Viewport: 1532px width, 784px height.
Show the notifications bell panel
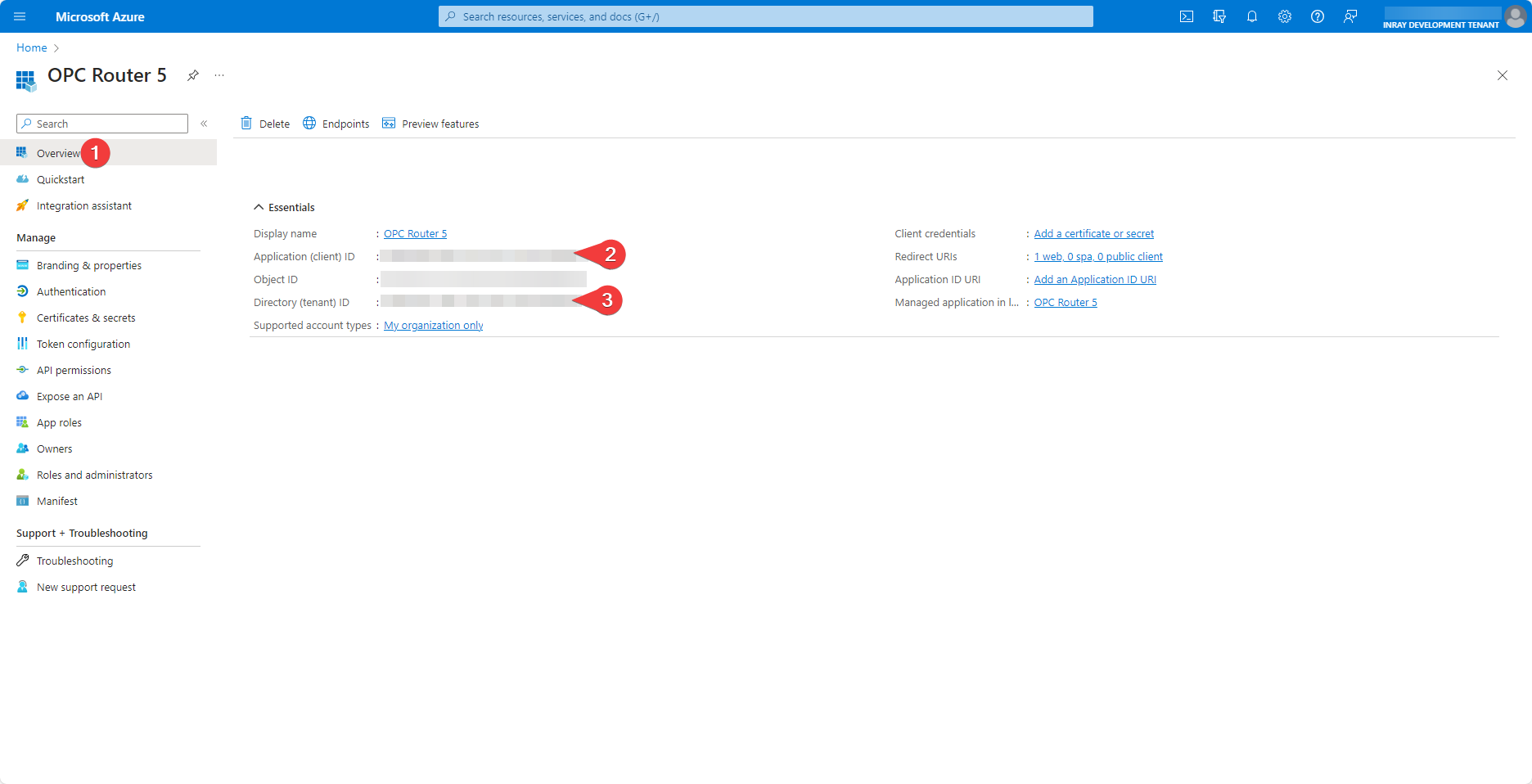tap(1251, 16)
